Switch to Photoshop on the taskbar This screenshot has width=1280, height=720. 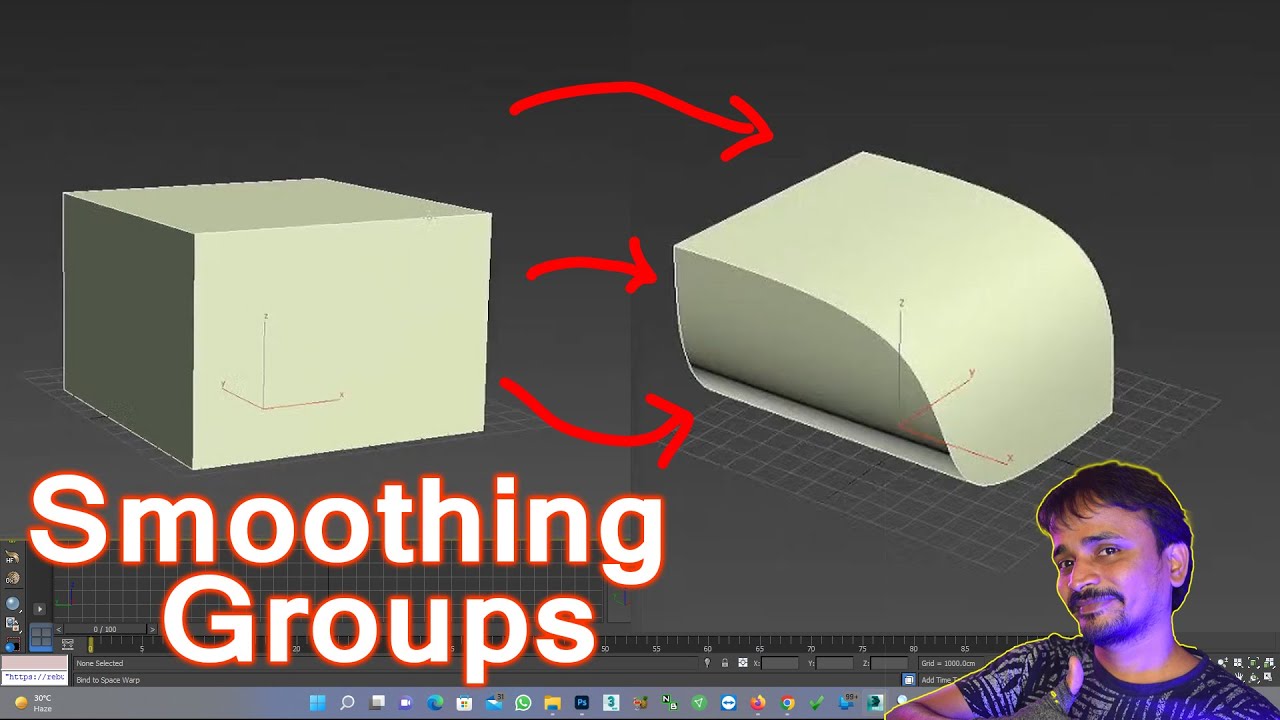coord(582,703)
